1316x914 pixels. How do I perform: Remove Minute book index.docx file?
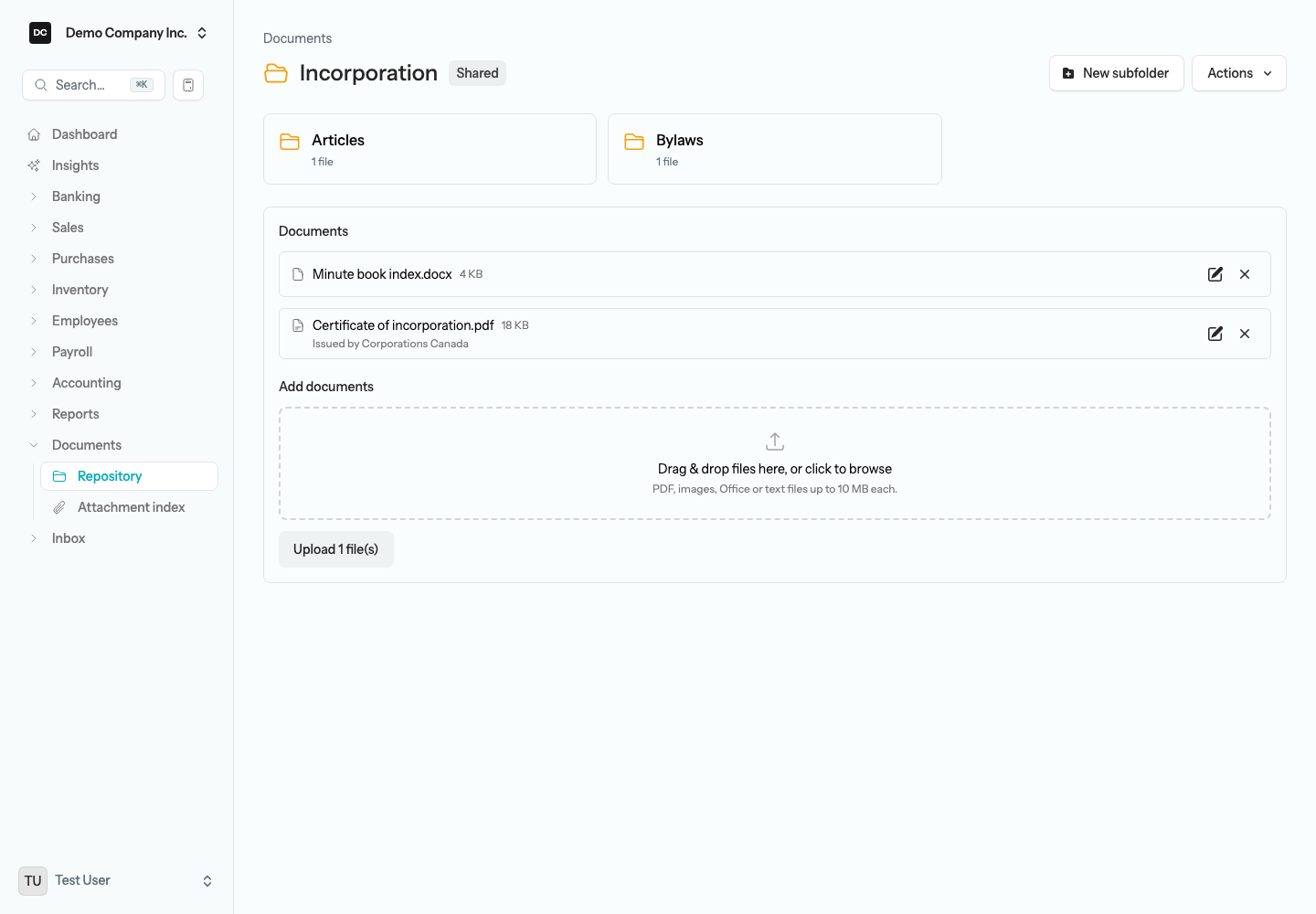[1245, 274]
